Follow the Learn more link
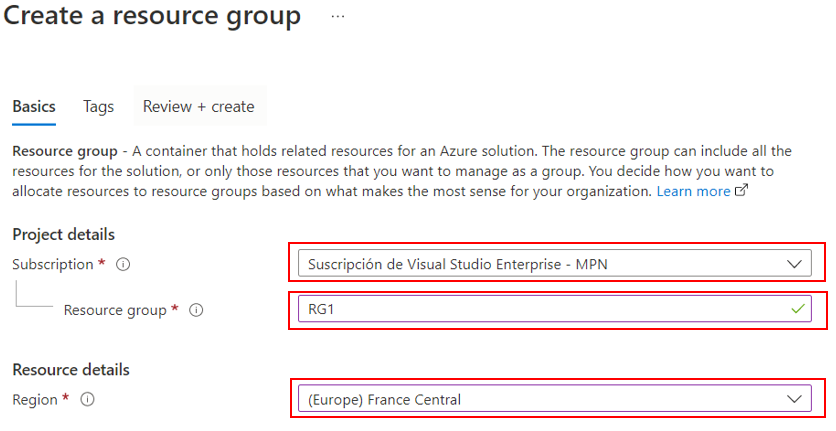The height and width of the screenshot is (431, 836). click(693, 191)
